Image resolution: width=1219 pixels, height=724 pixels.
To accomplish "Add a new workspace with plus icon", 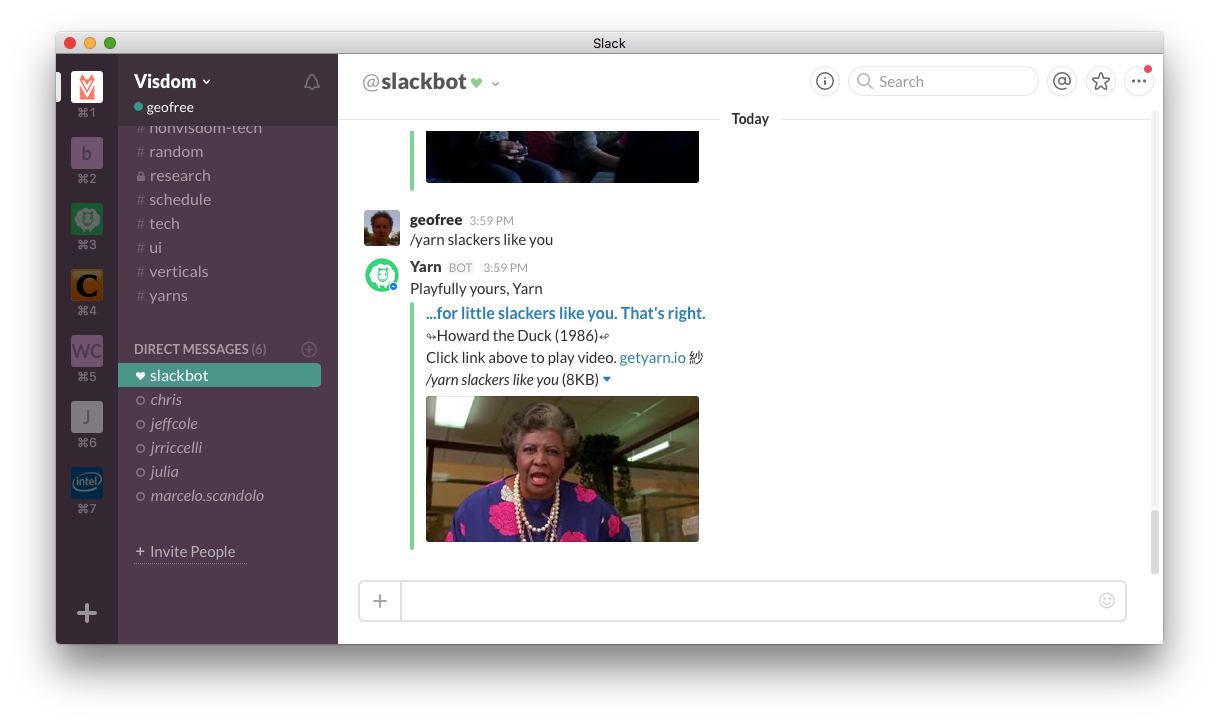I will point(87,613).
